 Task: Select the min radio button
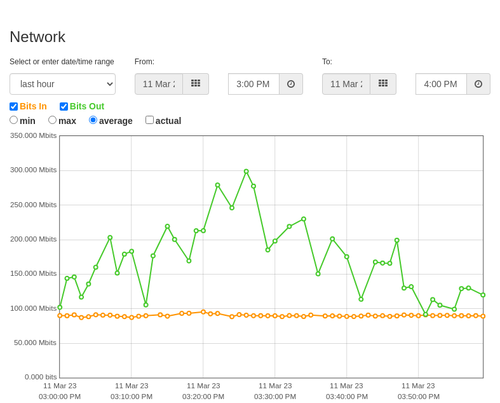tap(14, 120)
